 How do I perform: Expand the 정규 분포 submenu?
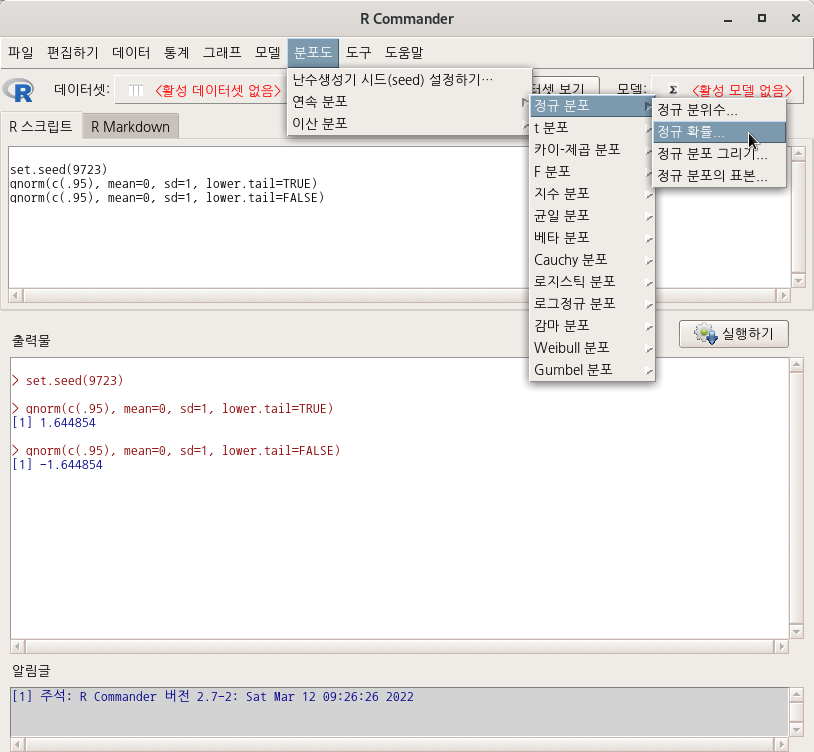(592, 106)
